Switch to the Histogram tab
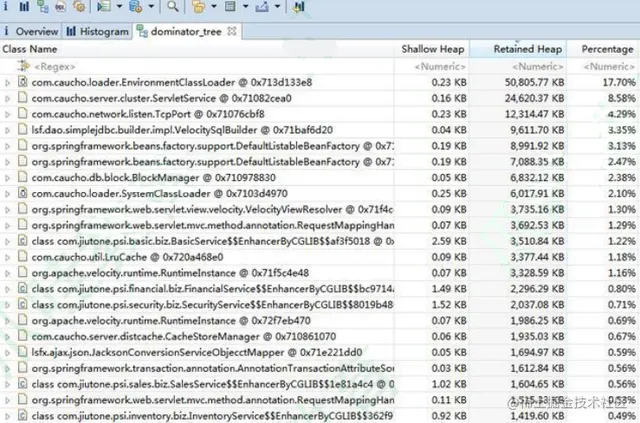Screen dimensions: 640x423 [97, 31]
